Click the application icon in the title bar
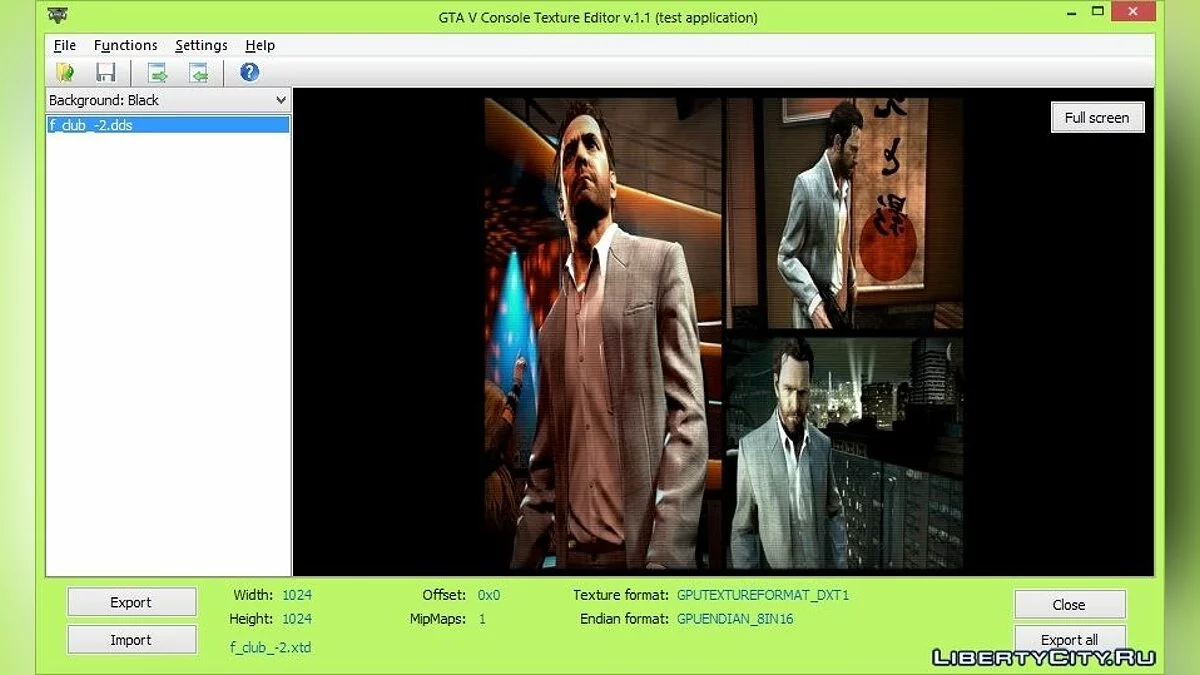This screenshot has width=1200, height=675. tap(58, 16)
